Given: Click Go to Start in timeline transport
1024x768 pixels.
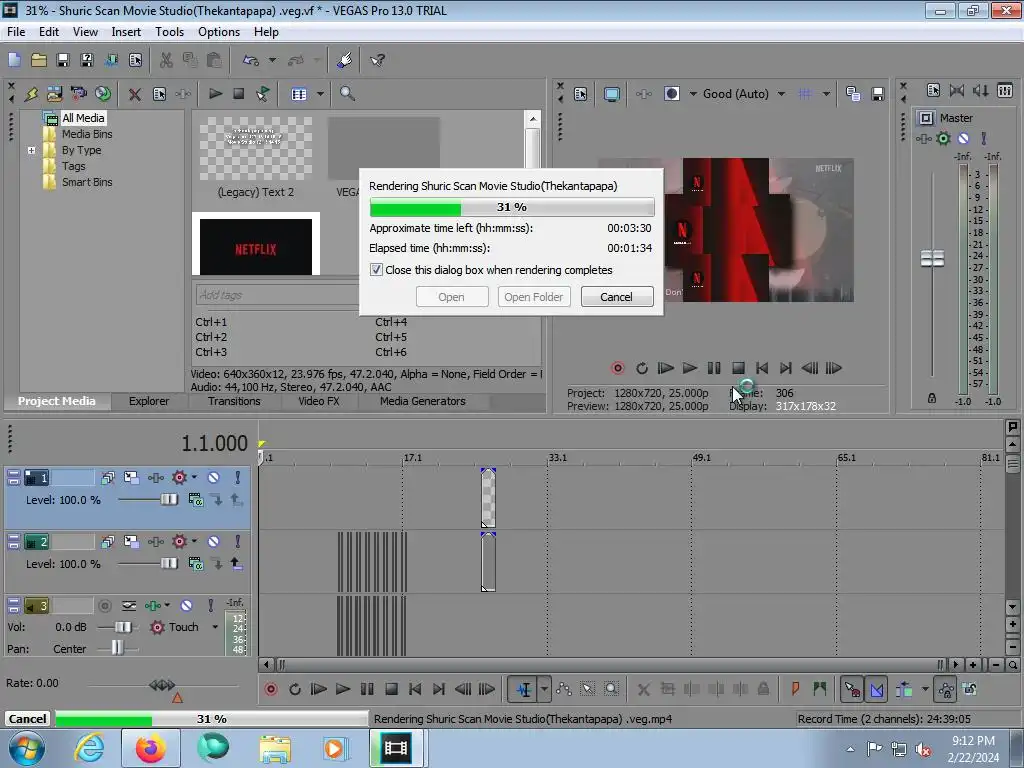Looking at the screenshot, I should click(415, 689).
